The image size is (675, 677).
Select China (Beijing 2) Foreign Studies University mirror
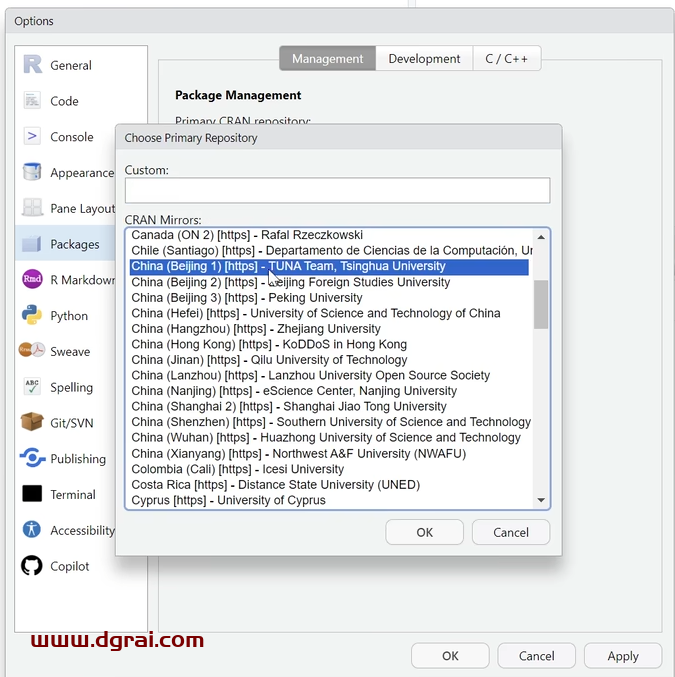pos(329,282)
